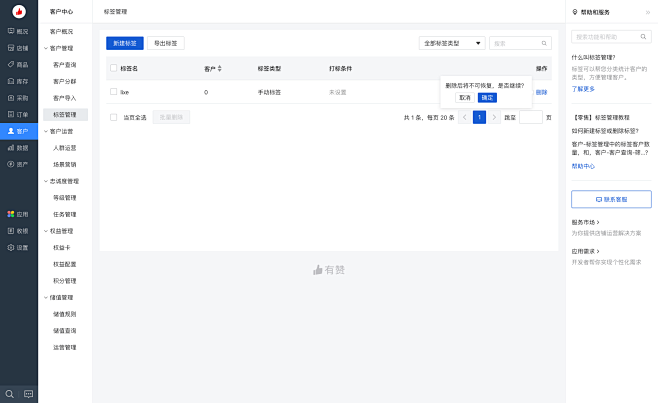Open the 订单 orders section

point(18,115)
